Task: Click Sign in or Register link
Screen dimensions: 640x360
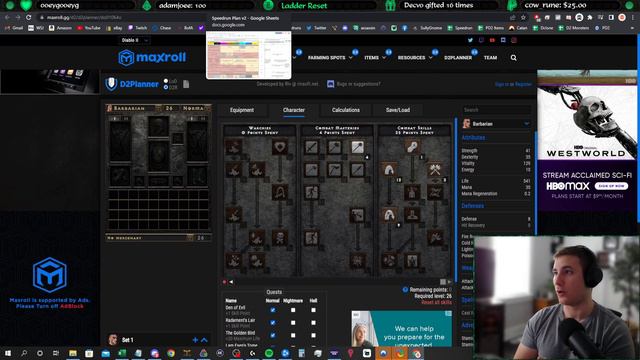Action: pyautogui.click(x=513, y=84)
